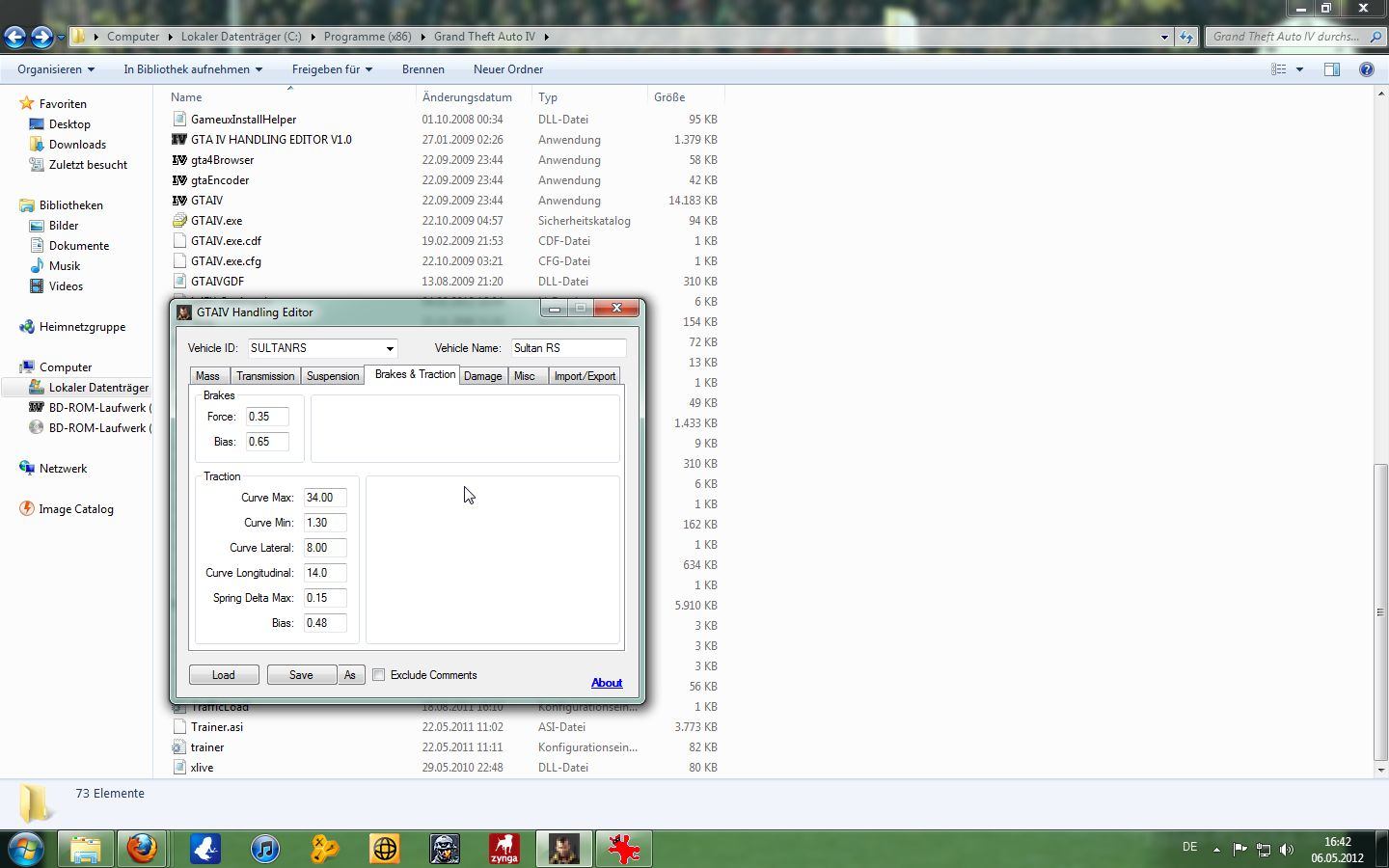Select the xlive DLL file
Viewport: 1389px width, 868px height.
[x=202, y=768]
